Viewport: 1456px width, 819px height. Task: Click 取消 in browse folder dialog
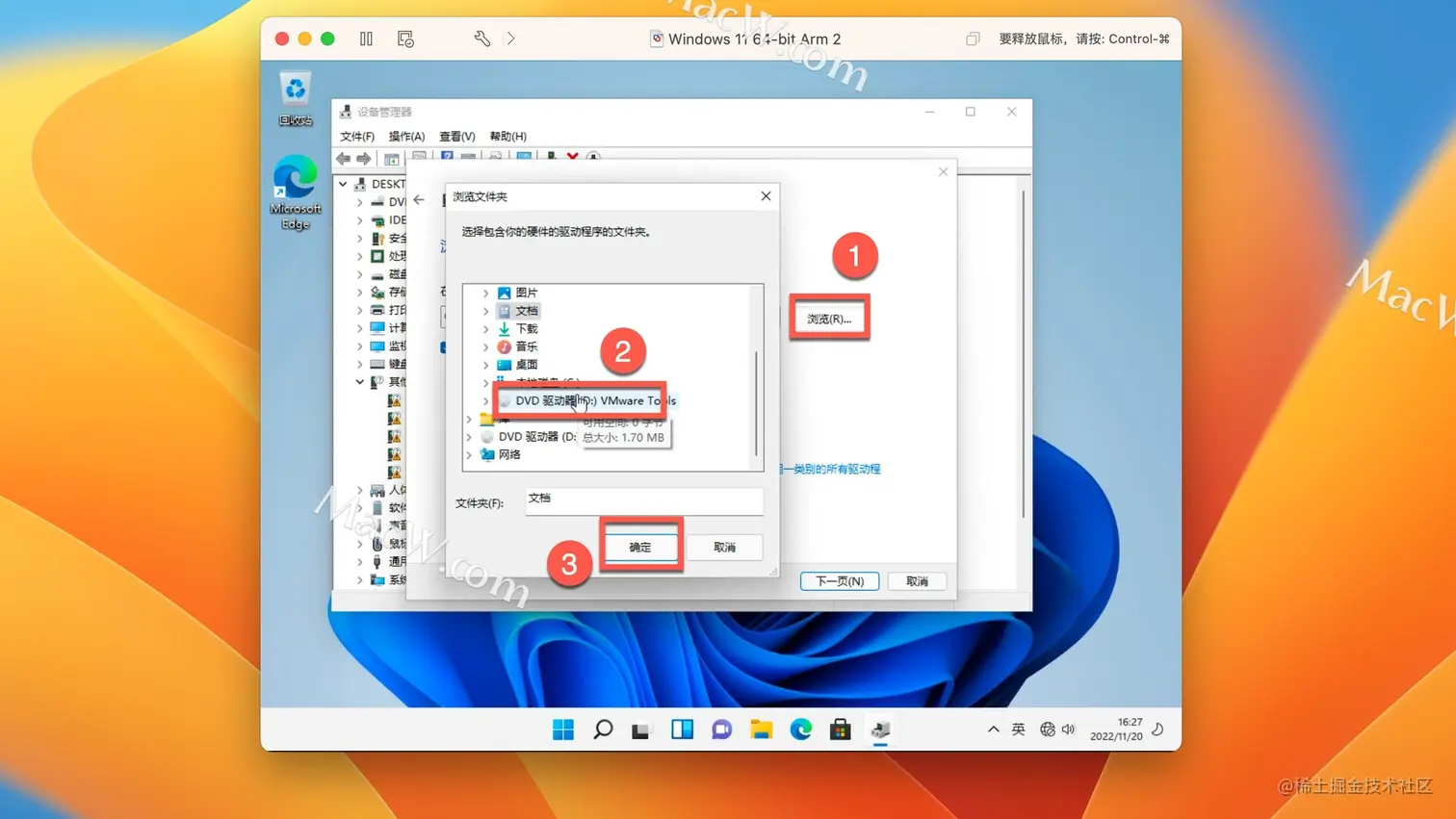pyautogui.click(x=724, y=547)
